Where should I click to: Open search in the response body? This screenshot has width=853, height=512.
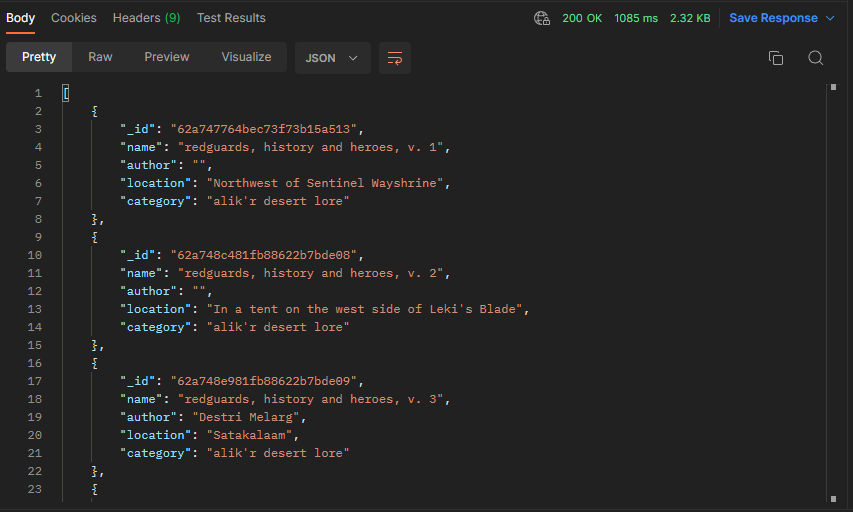pos(815,58)
